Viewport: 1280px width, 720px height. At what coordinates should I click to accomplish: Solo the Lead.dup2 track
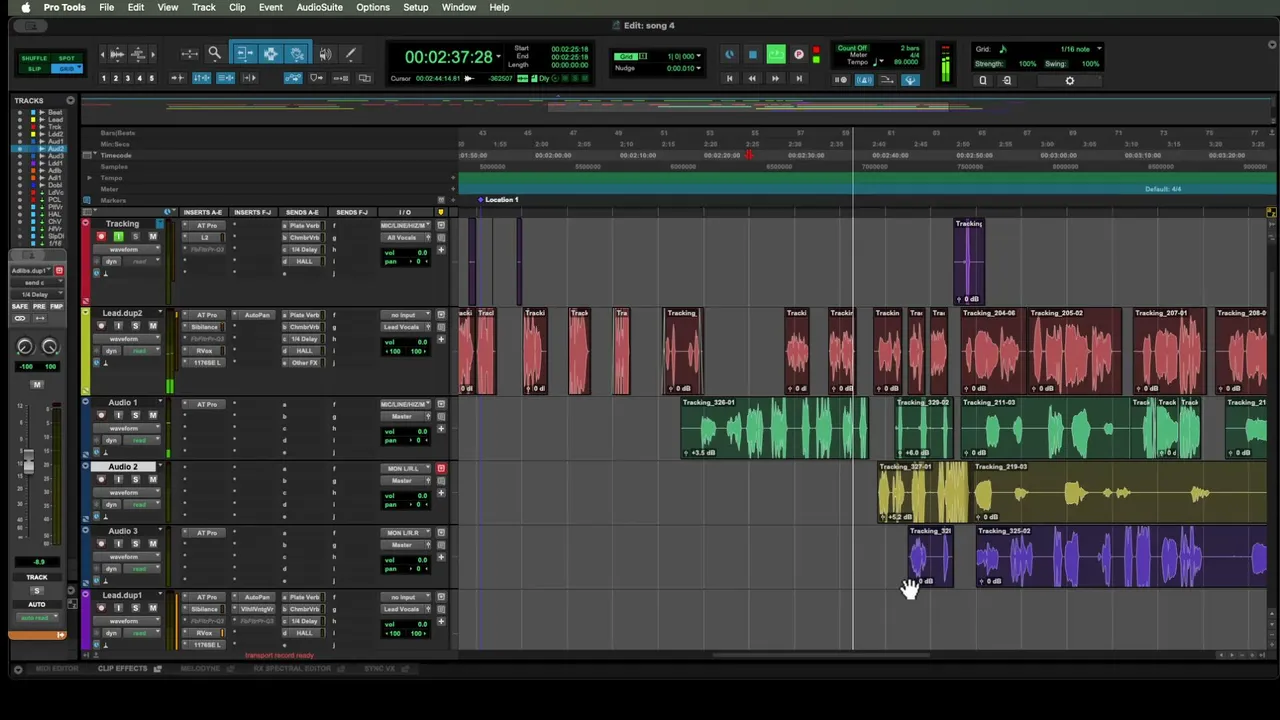pos(135,326)
